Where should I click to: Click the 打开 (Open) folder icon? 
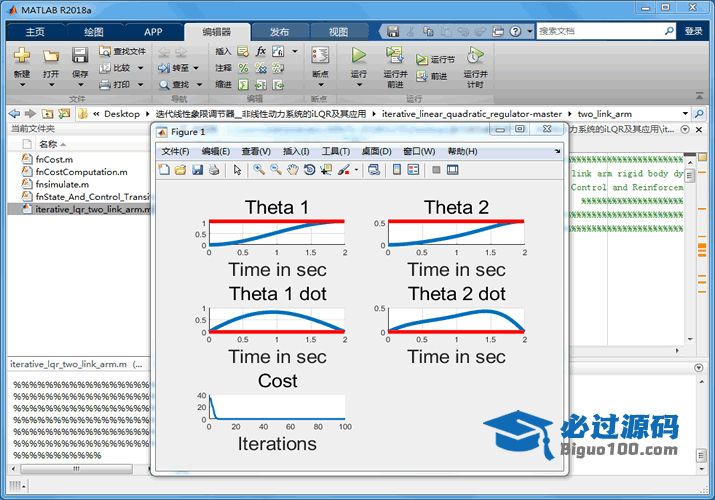(51, 56)
